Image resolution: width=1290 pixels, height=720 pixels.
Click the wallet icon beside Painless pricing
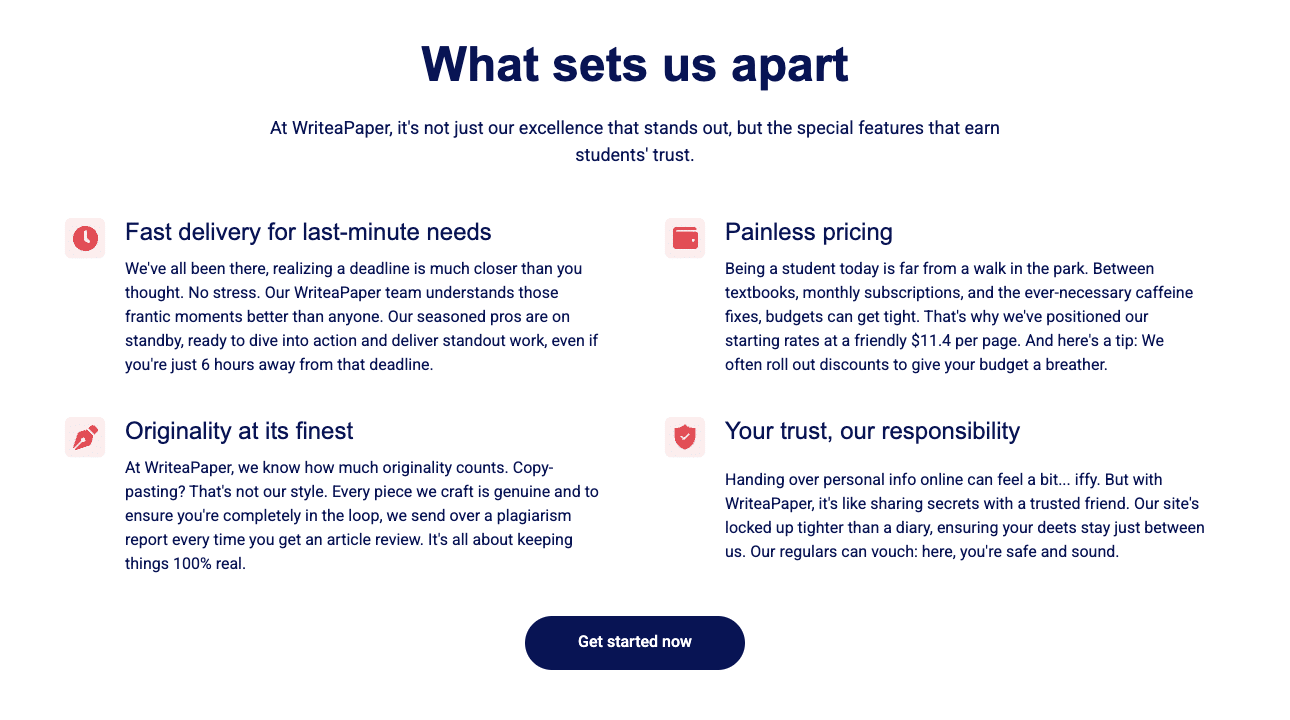click(x=685, y=238)
